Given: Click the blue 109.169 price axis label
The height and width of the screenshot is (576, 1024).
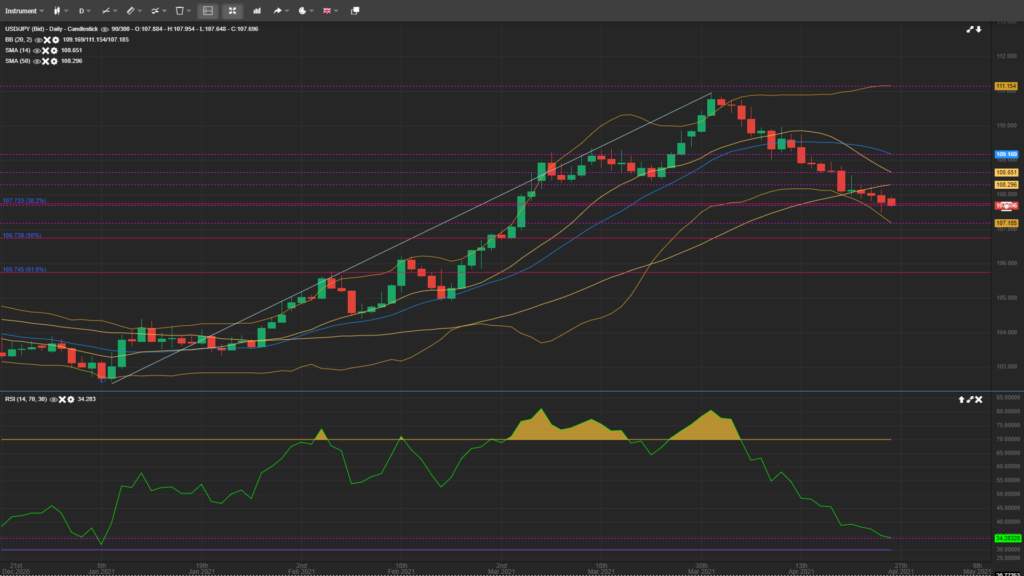Looking at the screenshot, I should [1006, 155].
